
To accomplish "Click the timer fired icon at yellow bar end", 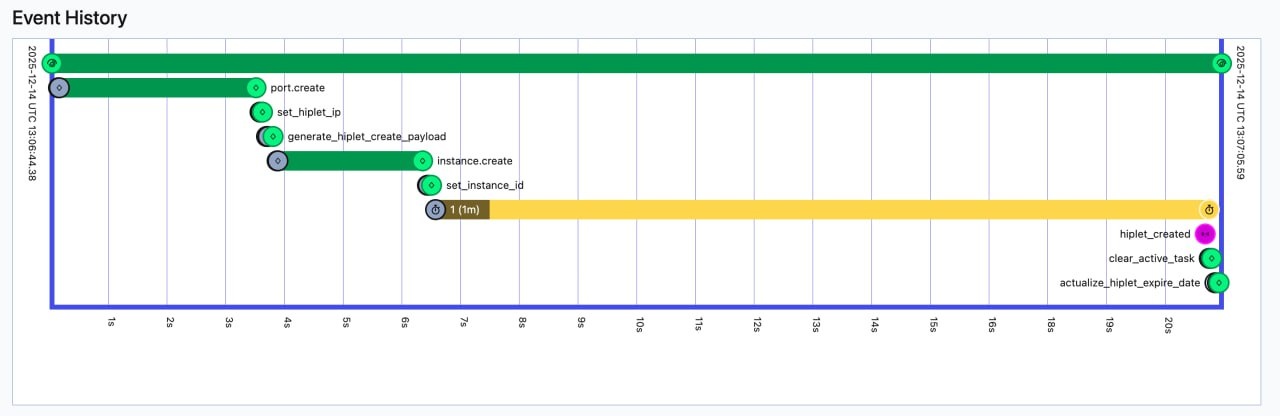I will 1209,210.
